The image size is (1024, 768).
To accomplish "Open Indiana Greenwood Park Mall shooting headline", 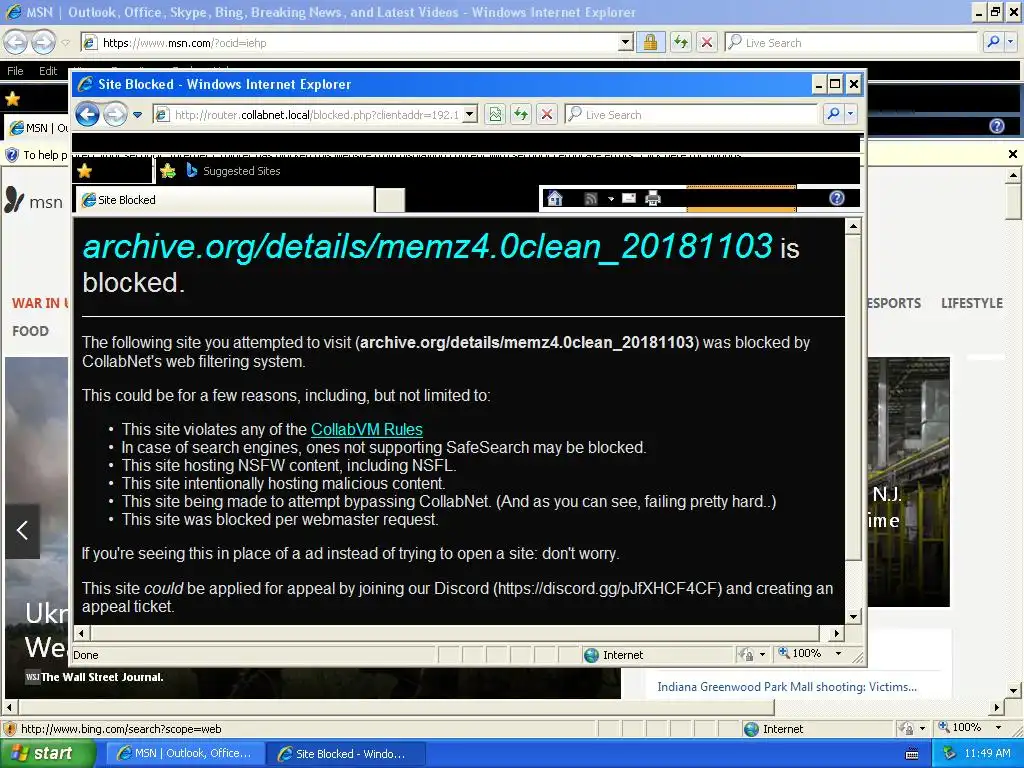I will pos(786,686).
